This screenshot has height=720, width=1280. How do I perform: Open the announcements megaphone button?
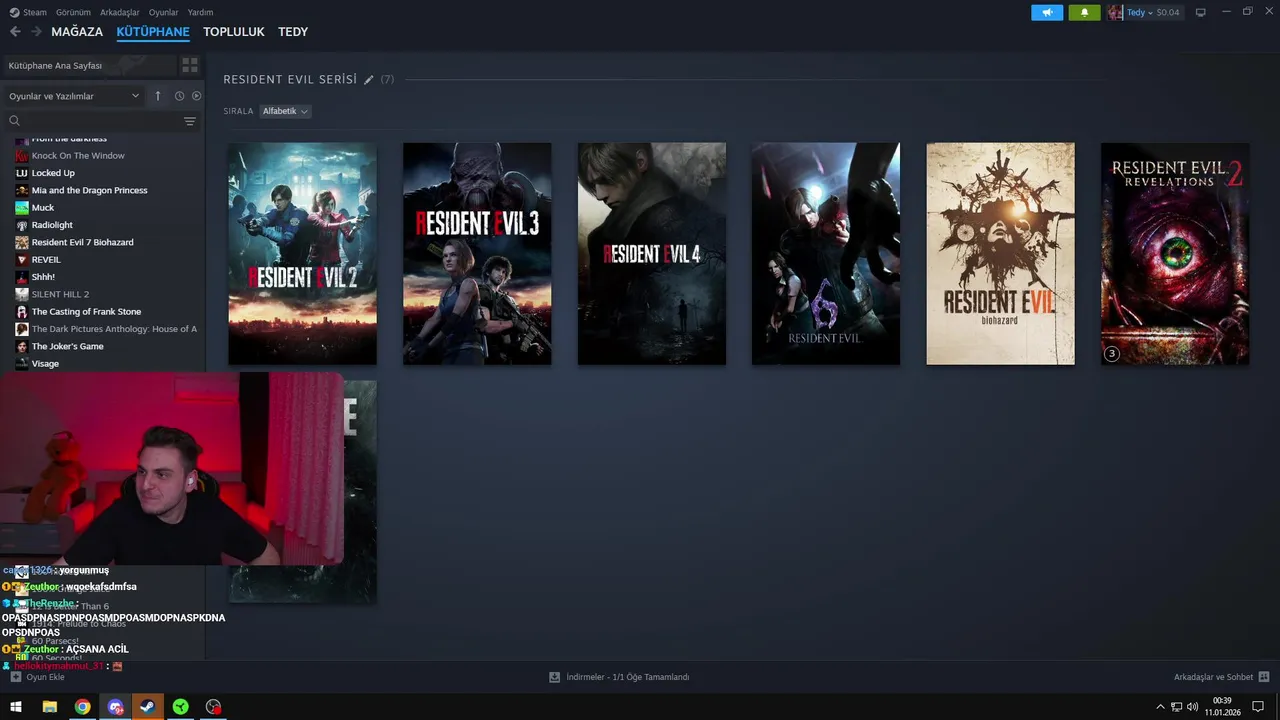pos(1047,12)
